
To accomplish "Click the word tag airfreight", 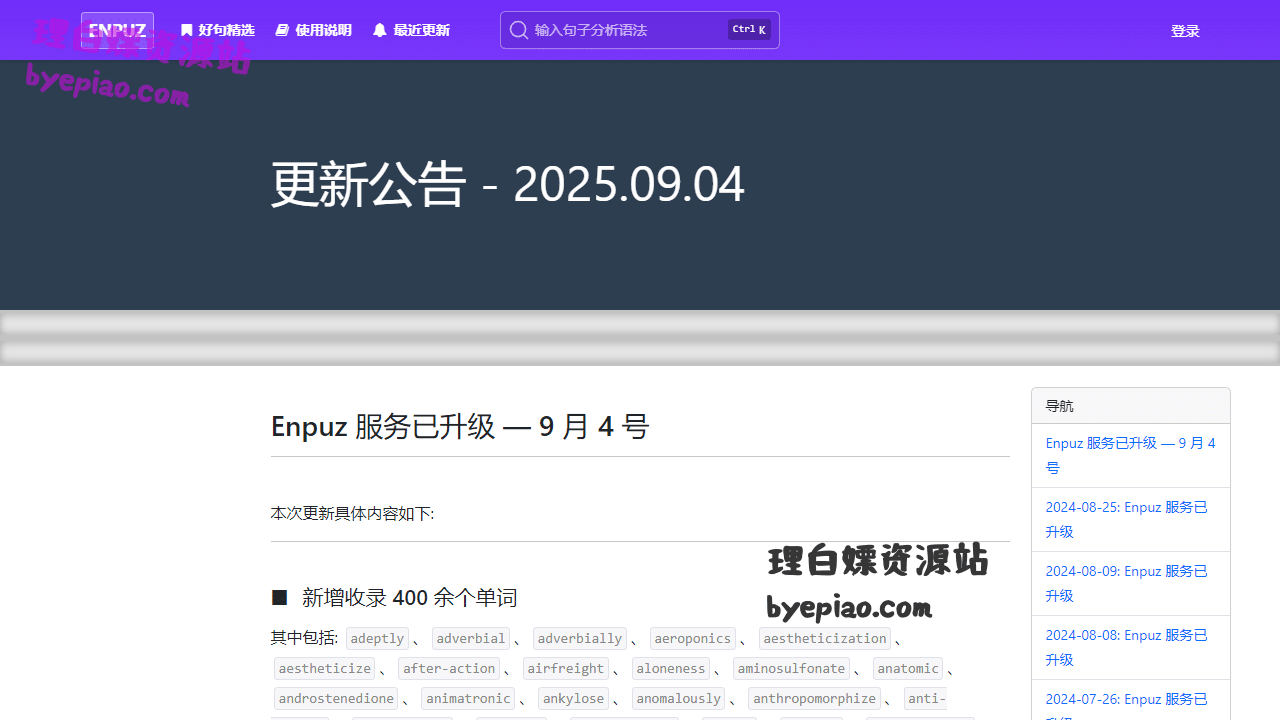I will (566, 669).
